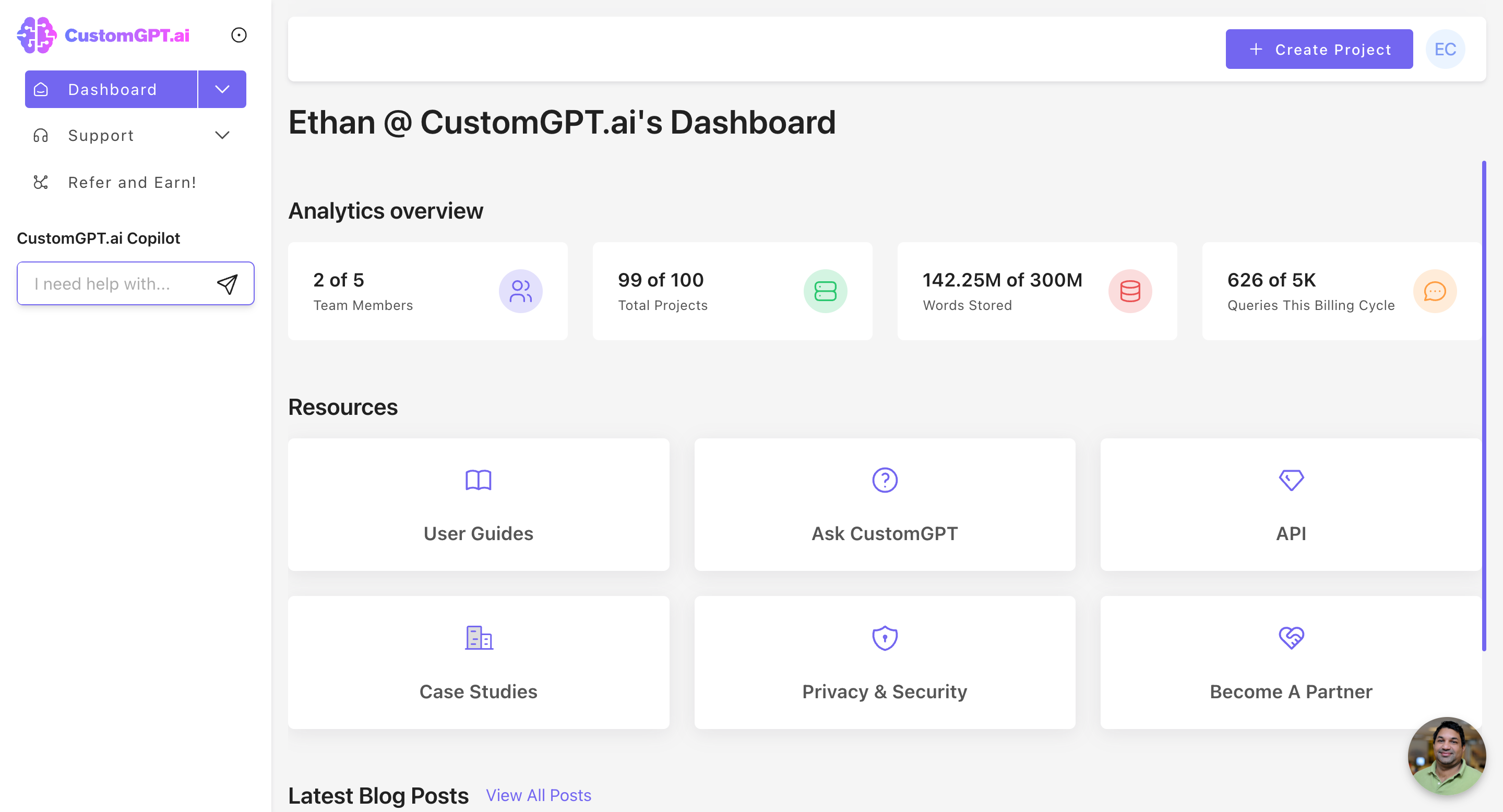Screen dimensions: 1503x812
Task: Click the Total Projects server icon
Action: point(825,291)
